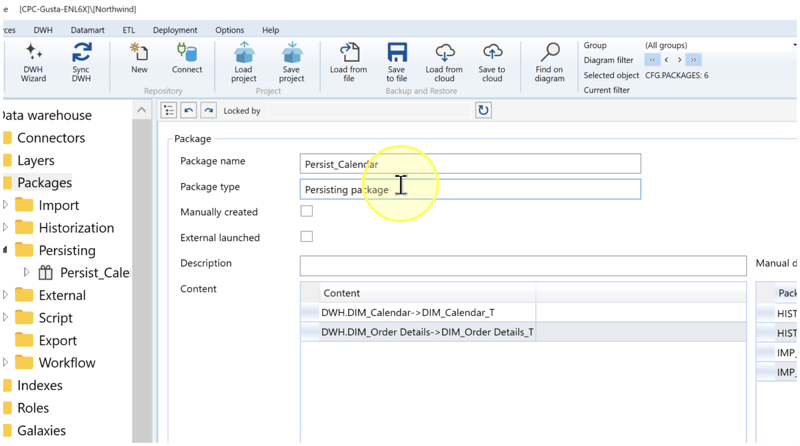Click into the Package type field
This screenshot has width=800, height=446.
click(x=470, y=189)
